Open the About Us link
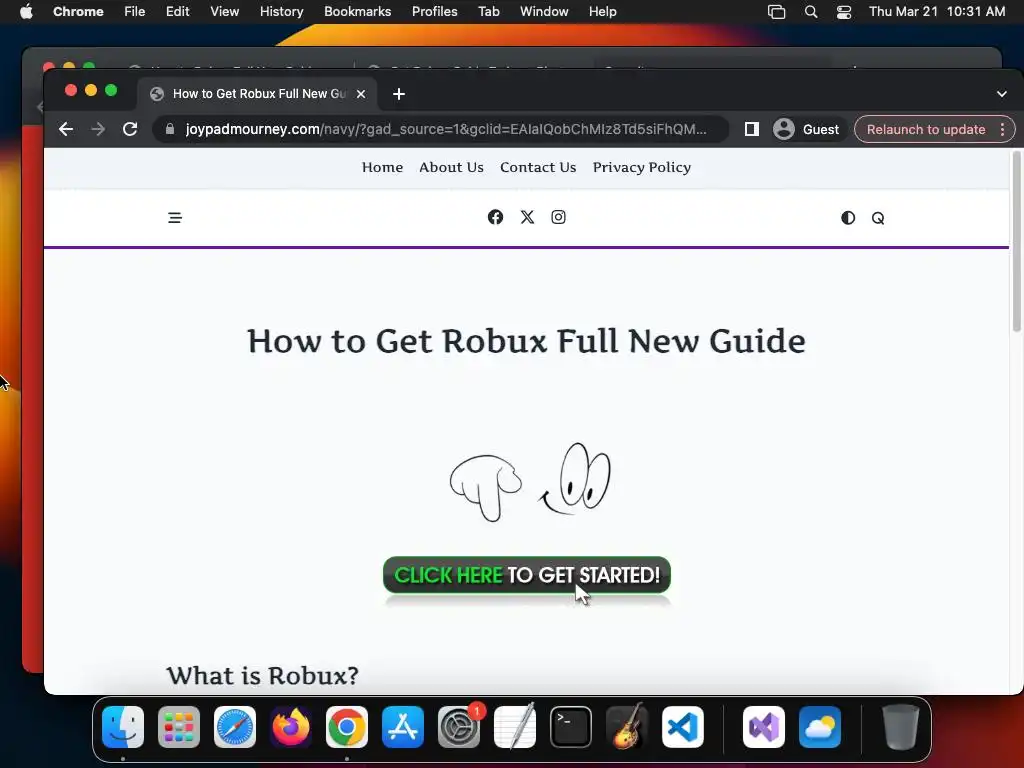This screenshot has width=1024, height=768. tap(451, 167)
